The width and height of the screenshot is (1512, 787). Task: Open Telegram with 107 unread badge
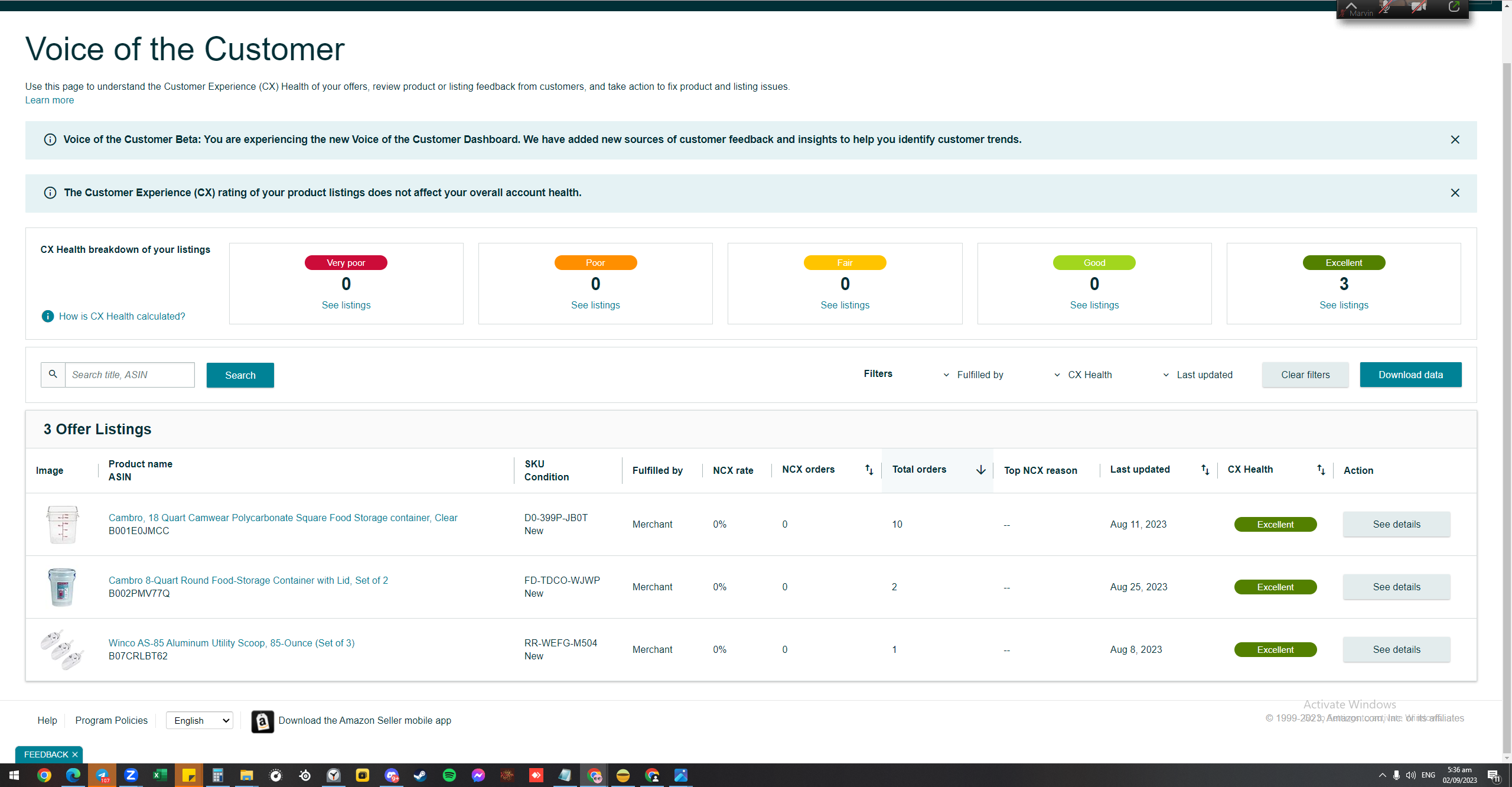click(102, 775)
